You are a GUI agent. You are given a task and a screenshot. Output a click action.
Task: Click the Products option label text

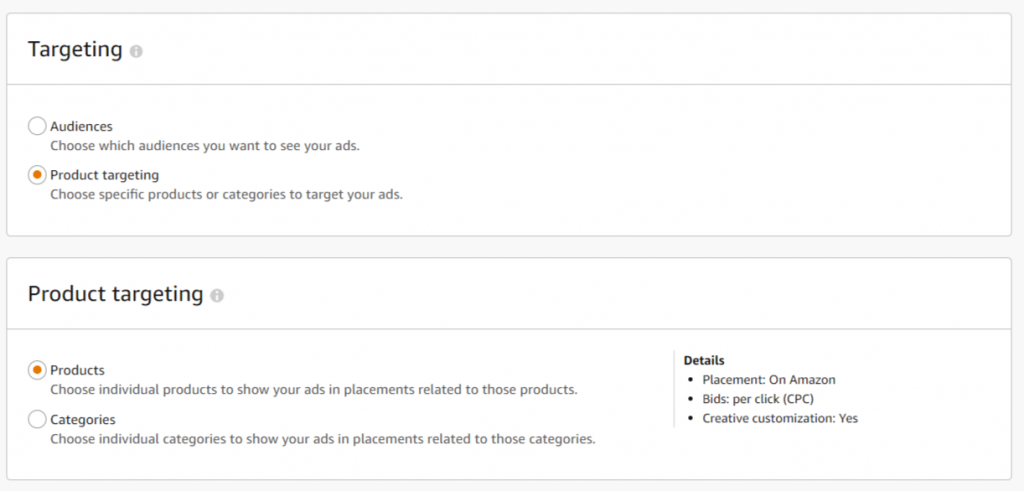[x=77, y=370]
